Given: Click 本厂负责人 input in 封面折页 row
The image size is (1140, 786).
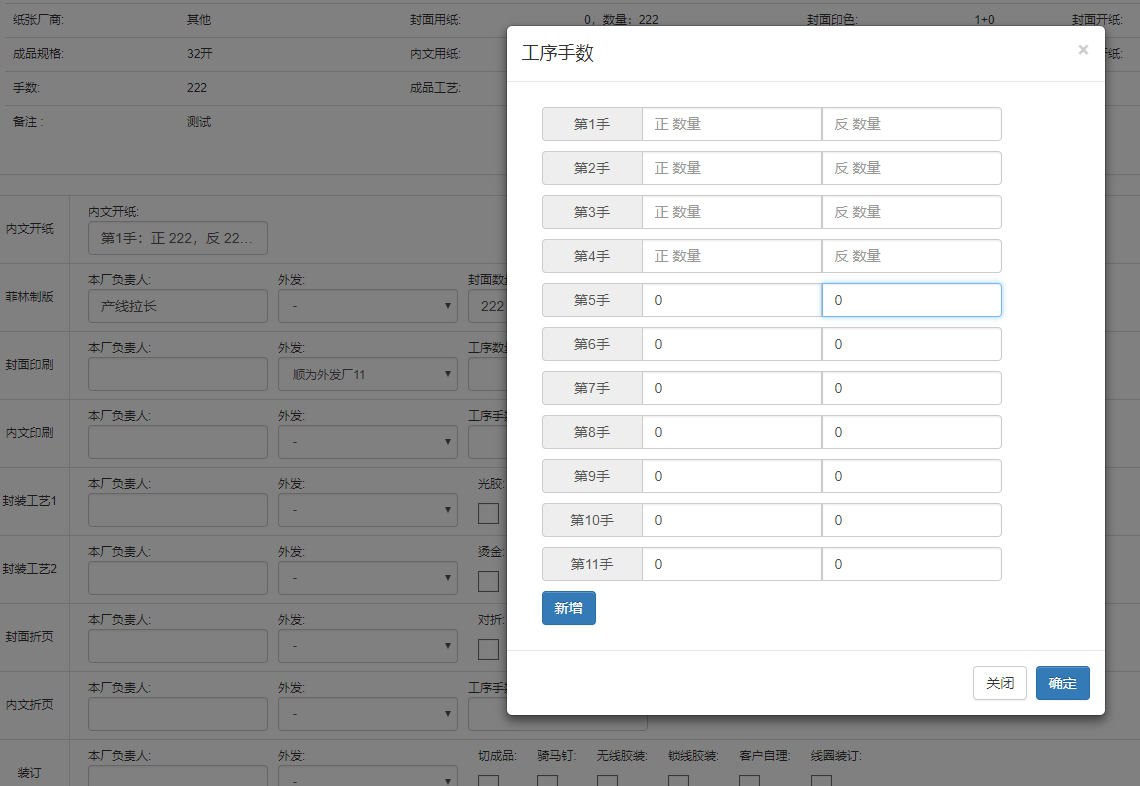Looking at the screenshot, I should point(178,646).
